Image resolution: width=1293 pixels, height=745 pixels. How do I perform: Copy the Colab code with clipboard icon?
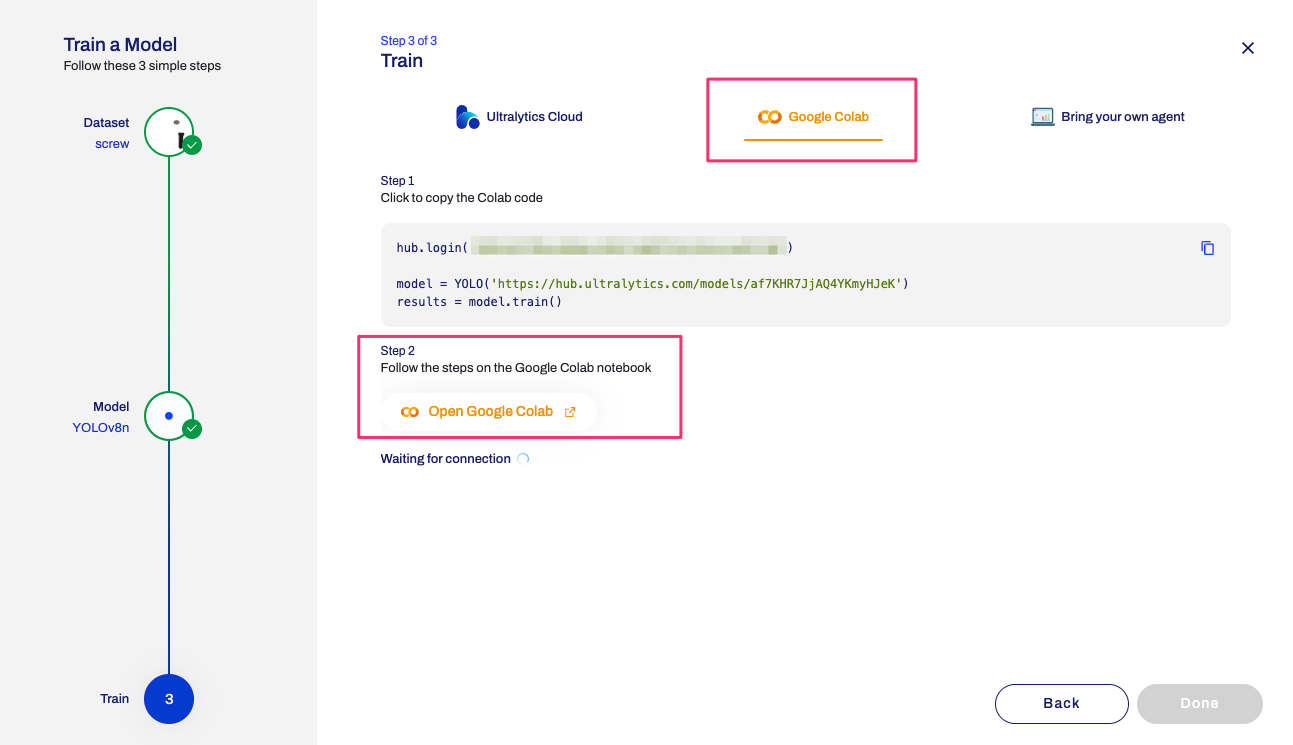[1207, 248]
